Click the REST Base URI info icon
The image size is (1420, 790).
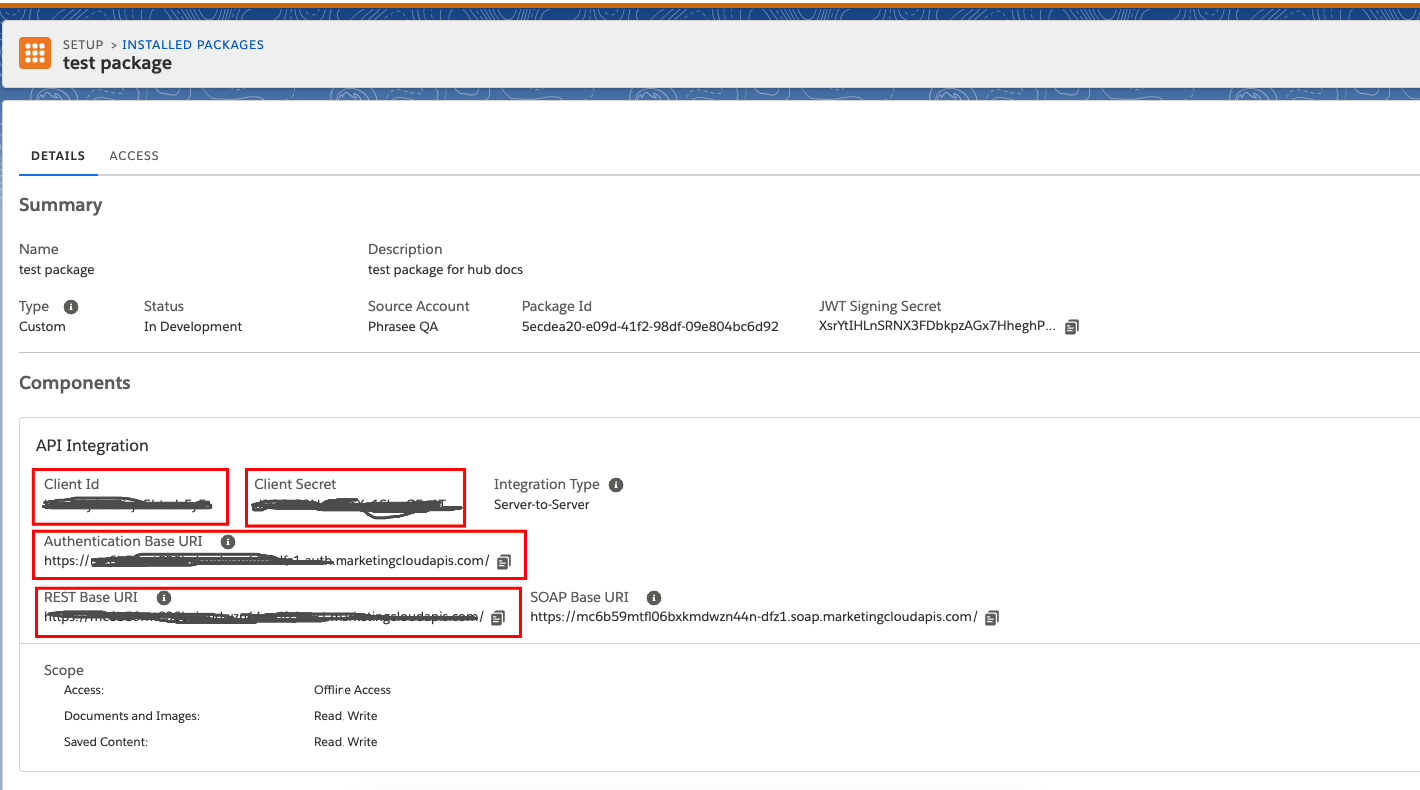pos(164,597)
